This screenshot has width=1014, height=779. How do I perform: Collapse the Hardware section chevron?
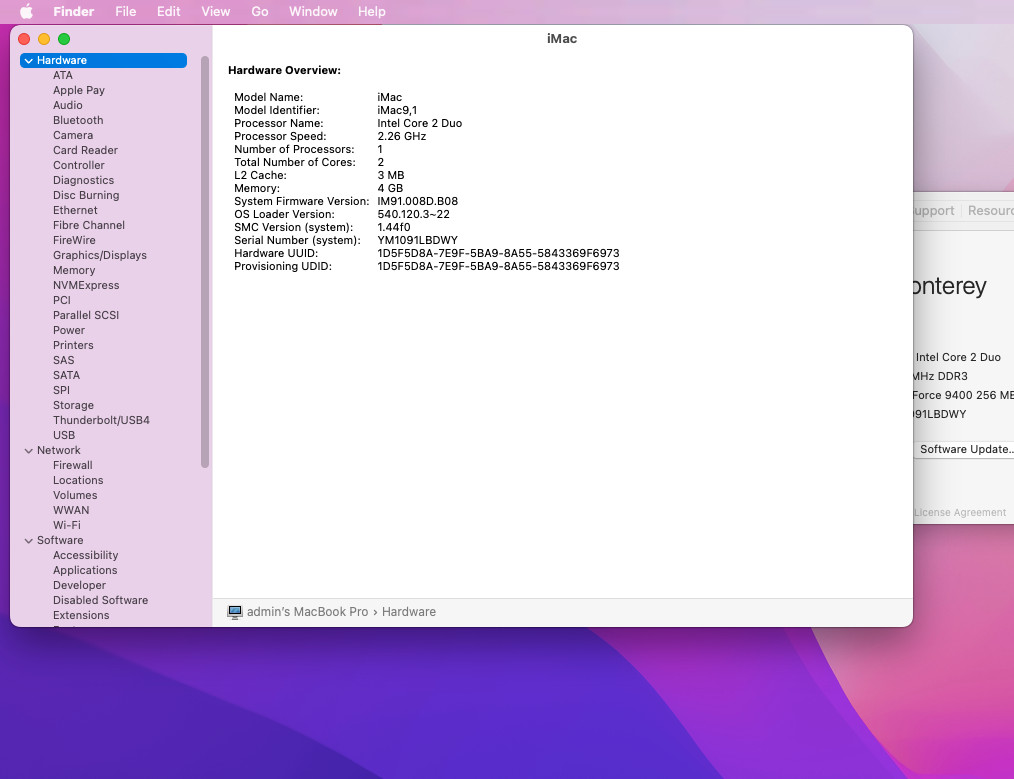pos(29,61)
